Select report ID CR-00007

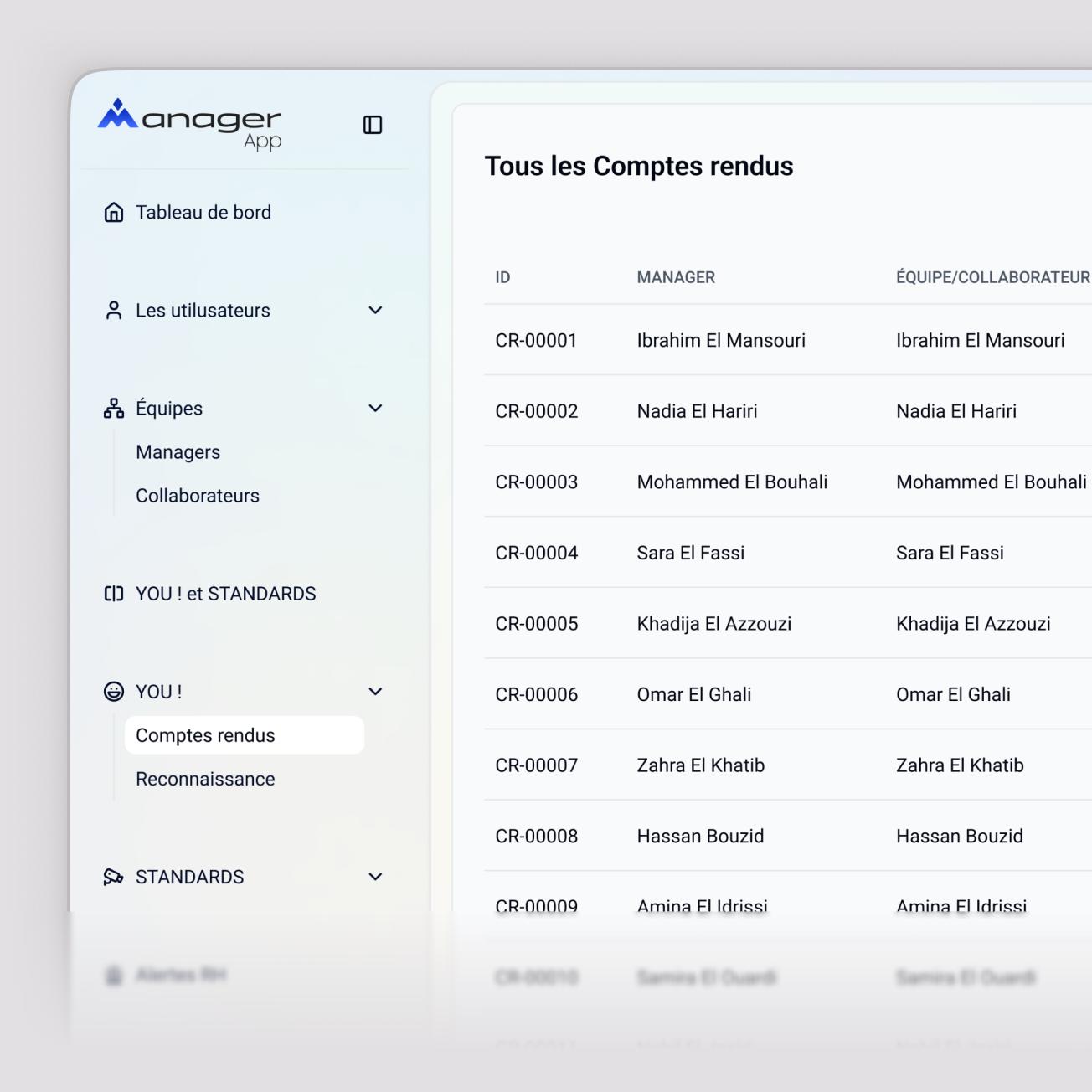[537, 765]
